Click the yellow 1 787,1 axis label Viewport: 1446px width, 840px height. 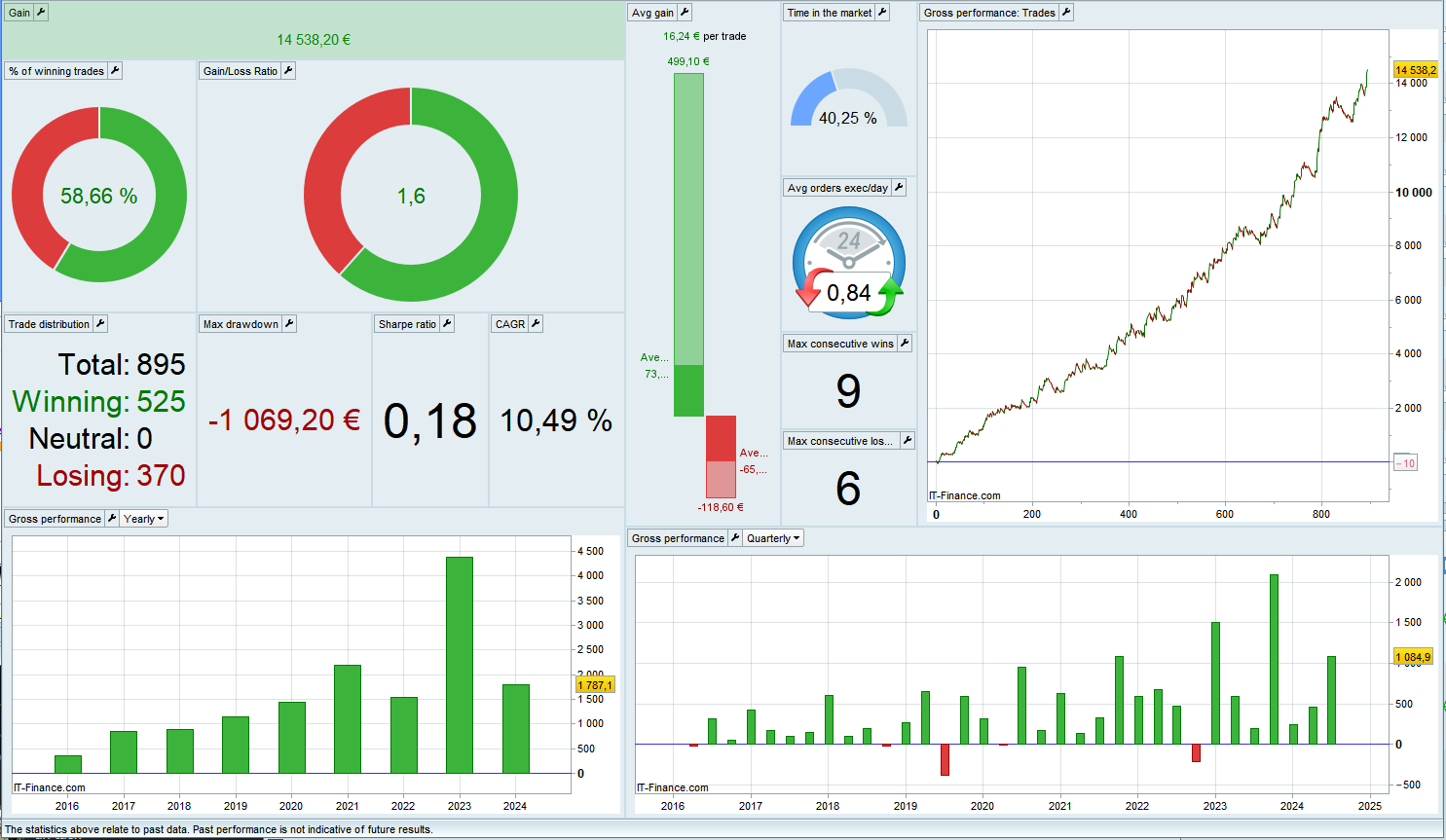(x=595, y=685)
